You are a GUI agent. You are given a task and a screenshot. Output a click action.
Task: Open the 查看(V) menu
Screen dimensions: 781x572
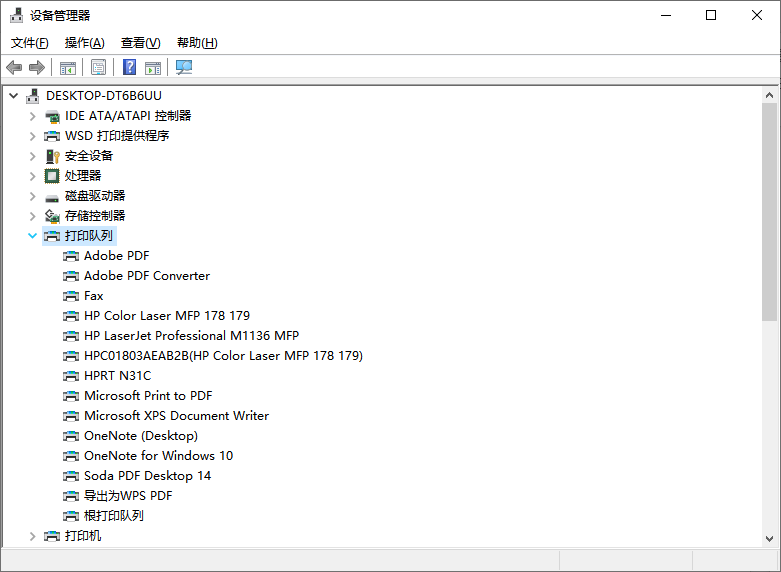140,43
